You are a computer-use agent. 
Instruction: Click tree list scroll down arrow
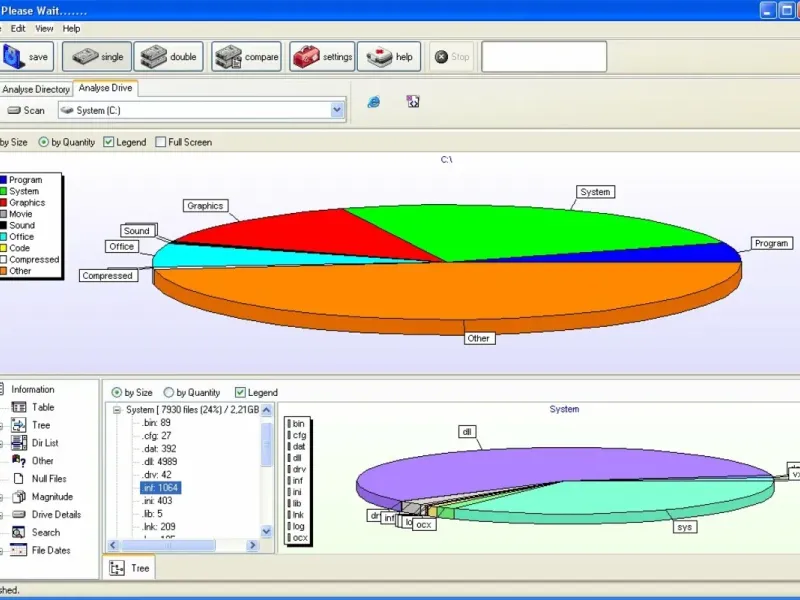[266, 531]
